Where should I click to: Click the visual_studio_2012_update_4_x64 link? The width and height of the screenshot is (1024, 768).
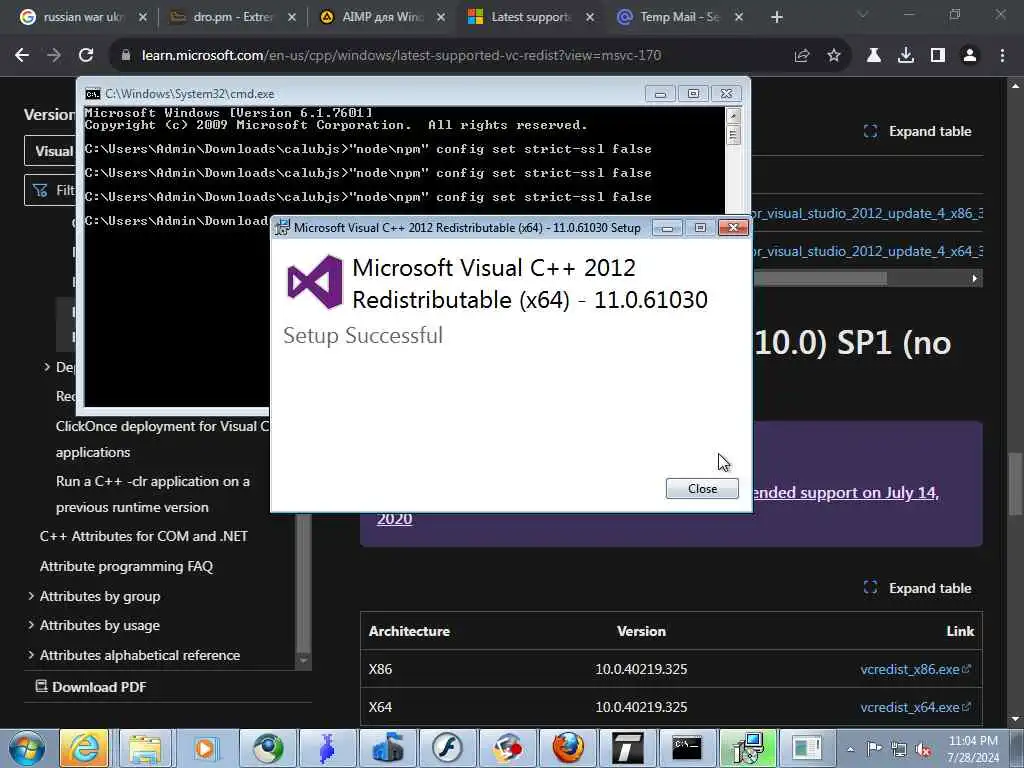tap(868, 251)
